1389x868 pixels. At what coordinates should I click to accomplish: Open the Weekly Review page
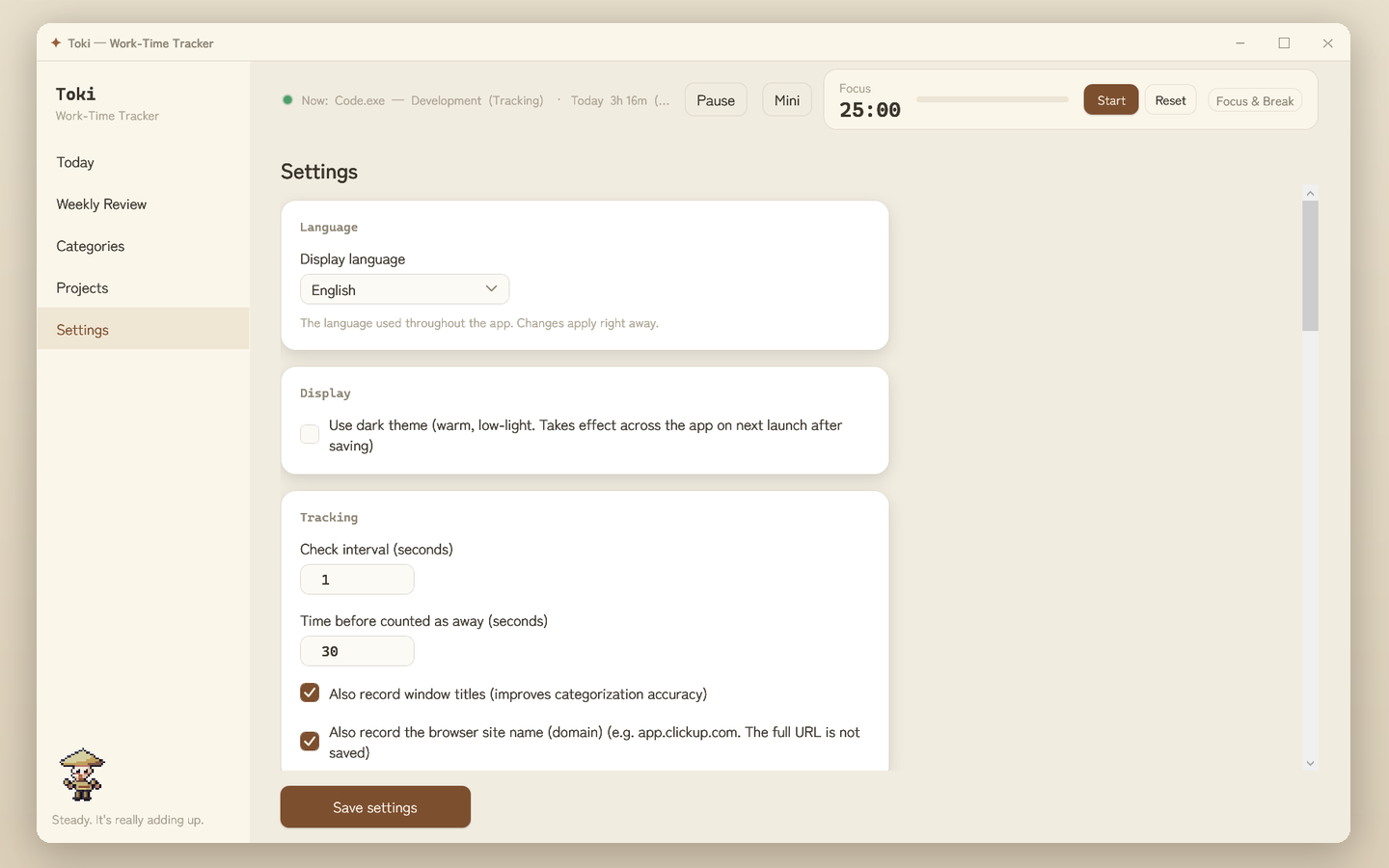point(143,204)
